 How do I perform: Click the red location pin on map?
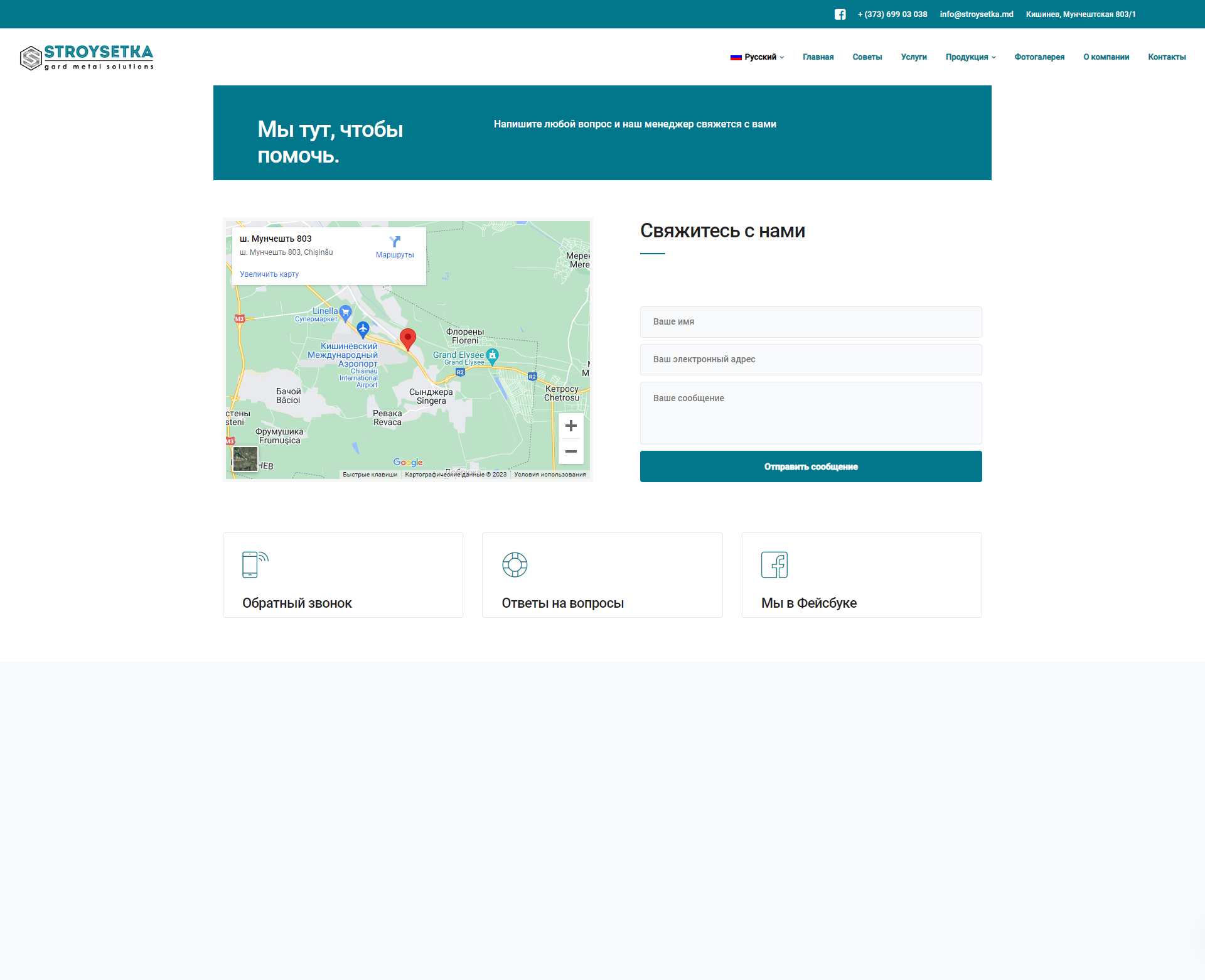pyautogui.click(x=408, y=338)
